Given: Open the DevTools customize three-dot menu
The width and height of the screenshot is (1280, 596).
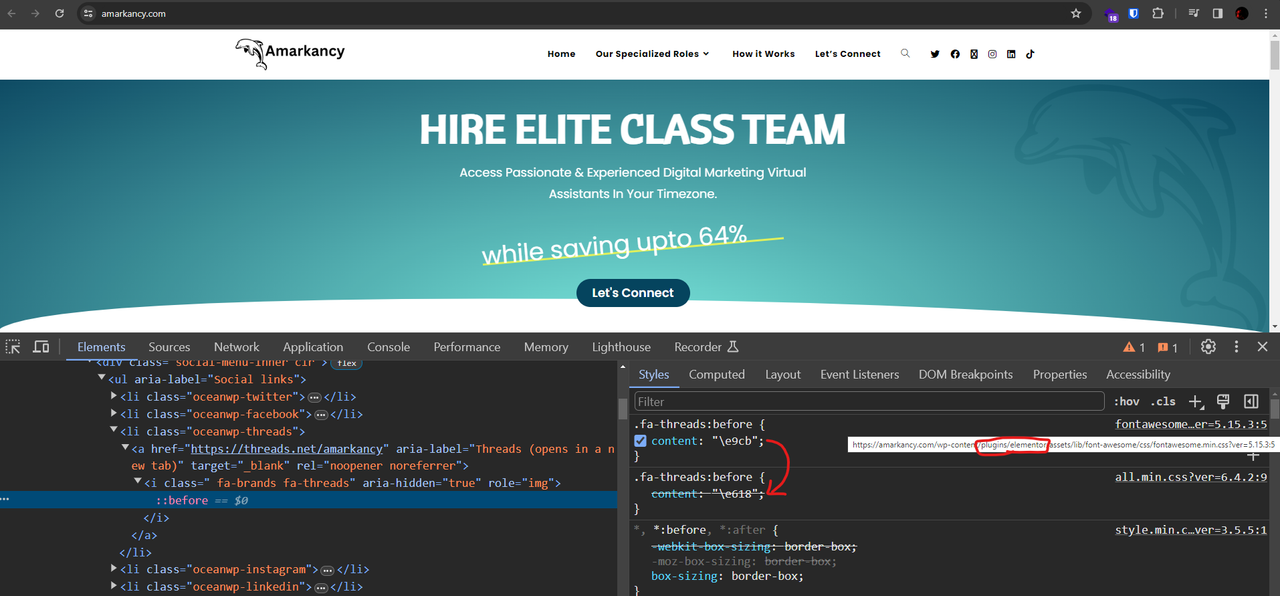Looking at the screenshot, I should [1236, 347].
